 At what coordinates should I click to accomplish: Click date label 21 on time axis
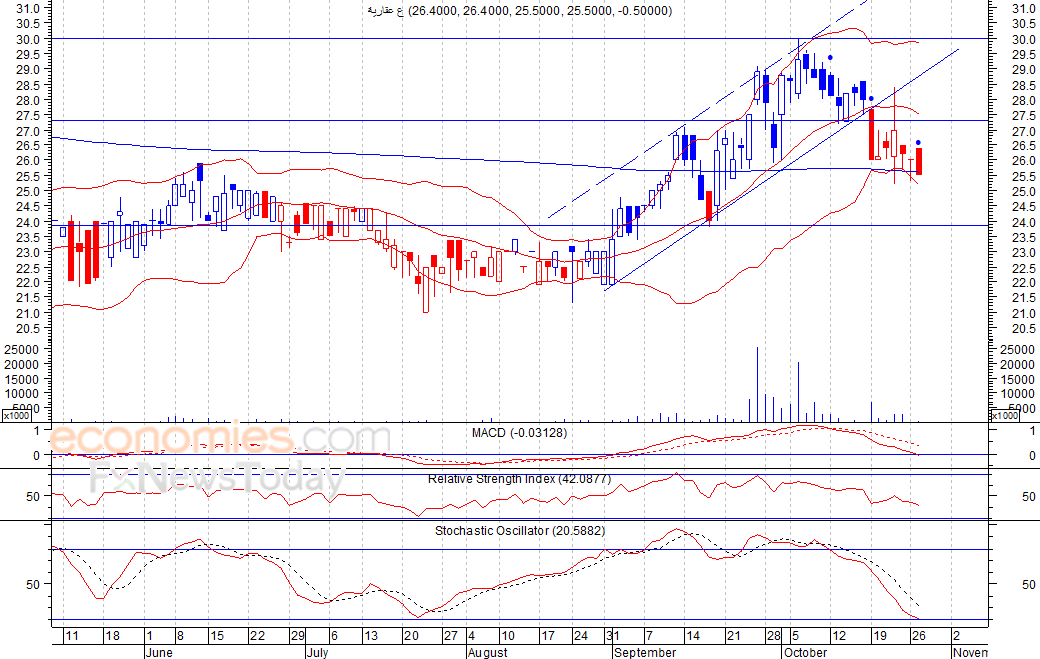click(734, 636)
